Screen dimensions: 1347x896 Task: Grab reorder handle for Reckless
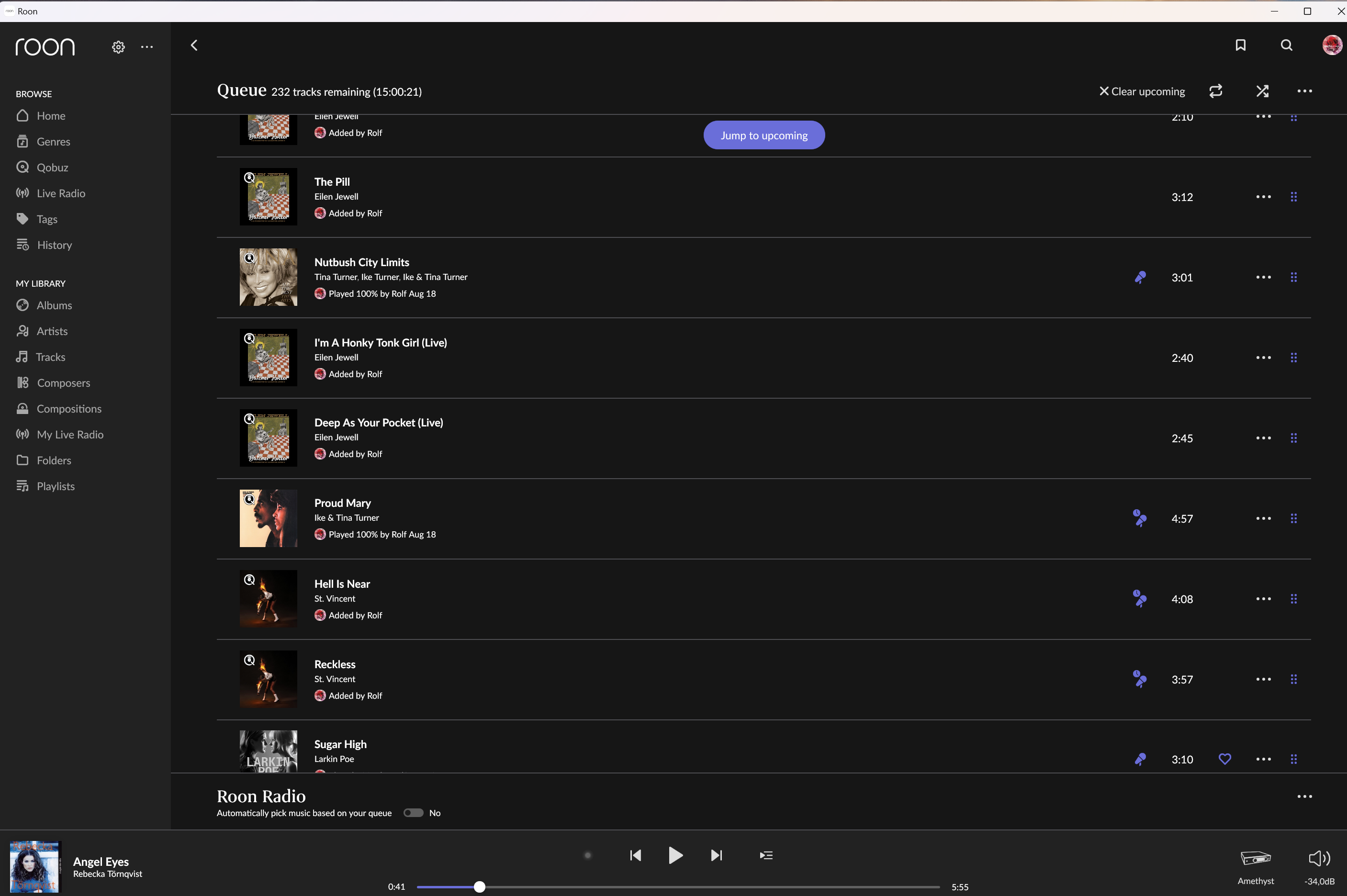1294,680
